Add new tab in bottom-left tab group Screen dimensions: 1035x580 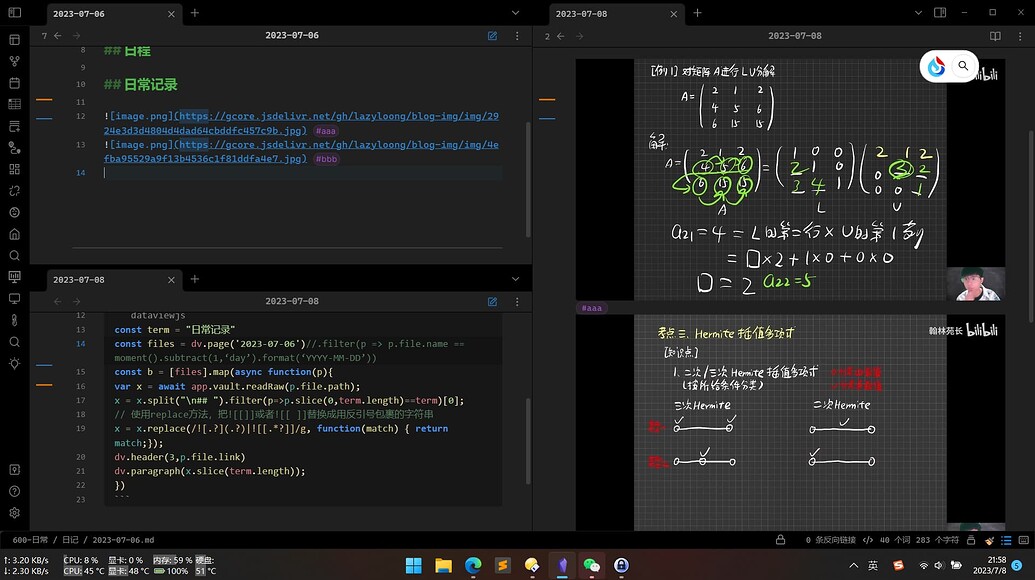point(195,279)
